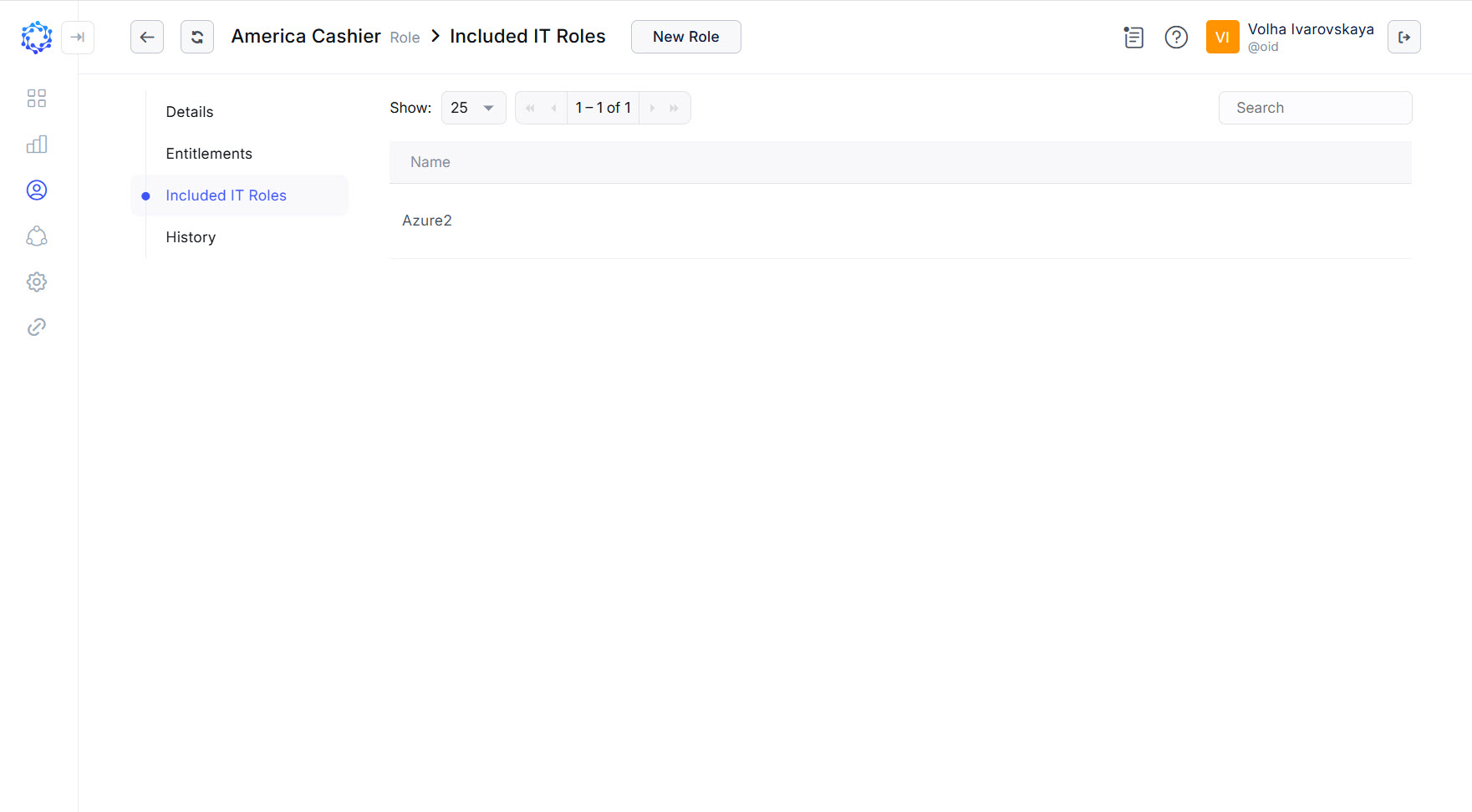The image size is (1472, 812).
Task: Open the reports bar chart icon
Action: [x=37, y=145]
